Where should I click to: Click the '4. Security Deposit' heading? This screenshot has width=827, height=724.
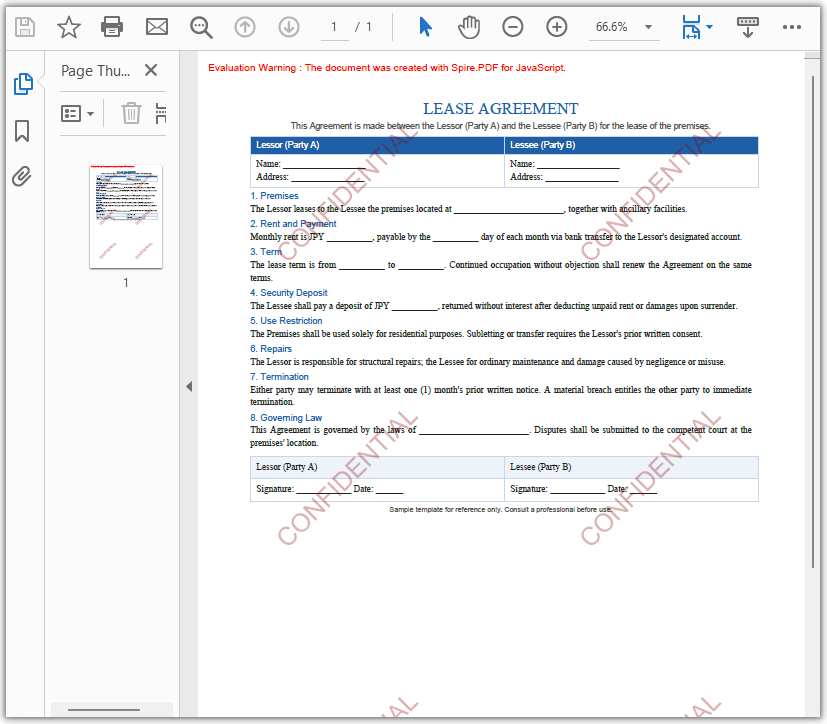click(289, 293)
